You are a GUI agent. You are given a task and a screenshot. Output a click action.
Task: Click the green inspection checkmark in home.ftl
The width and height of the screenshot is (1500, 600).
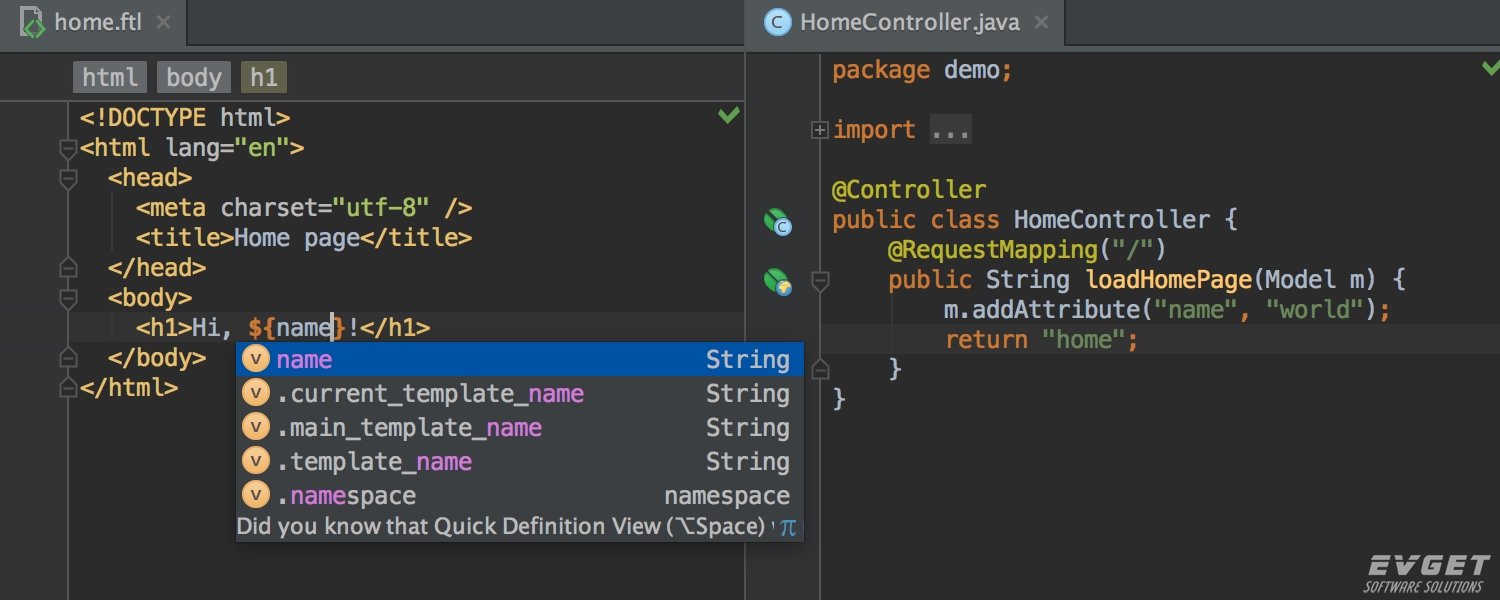(x=729, y=115)
